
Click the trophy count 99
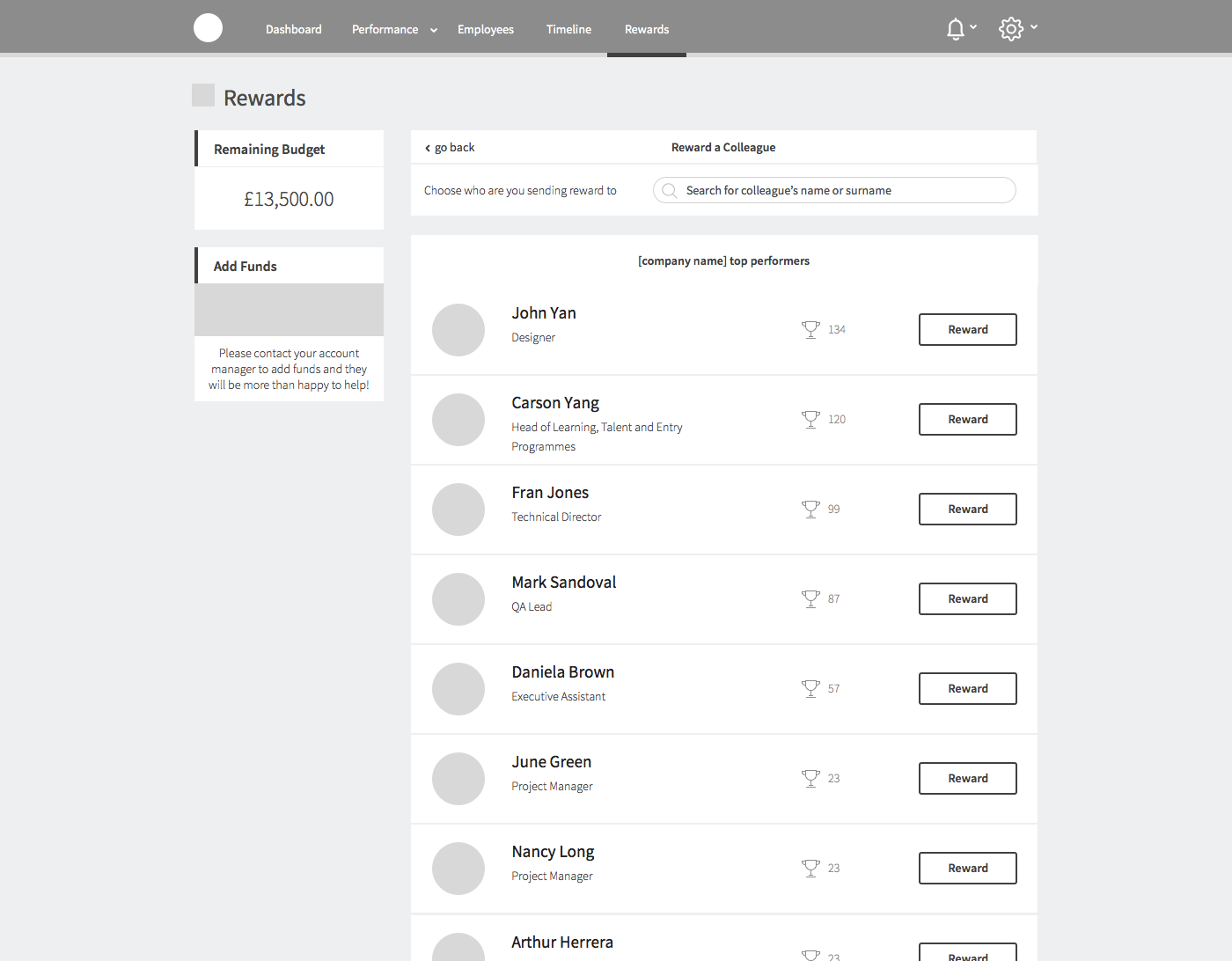click(833, 509)
